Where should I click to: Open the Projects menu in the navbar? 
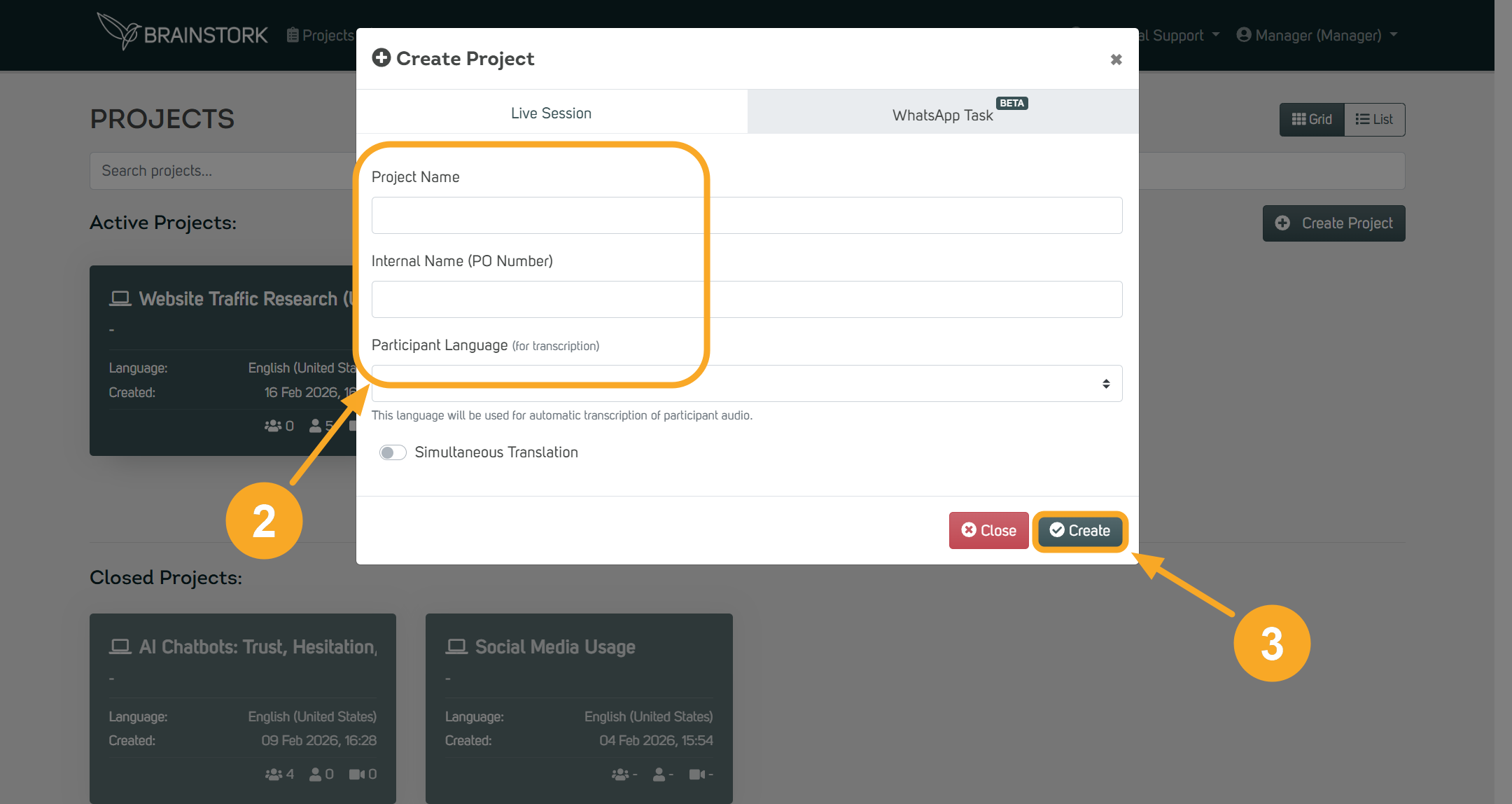click(x=321, y=35)
